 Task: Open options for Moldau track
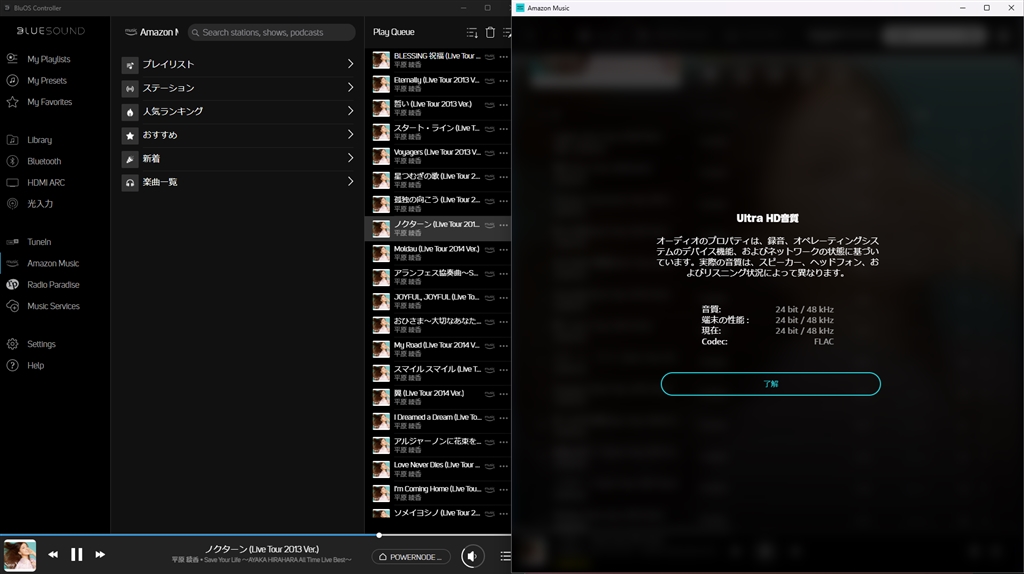click(x=504, y=249)
